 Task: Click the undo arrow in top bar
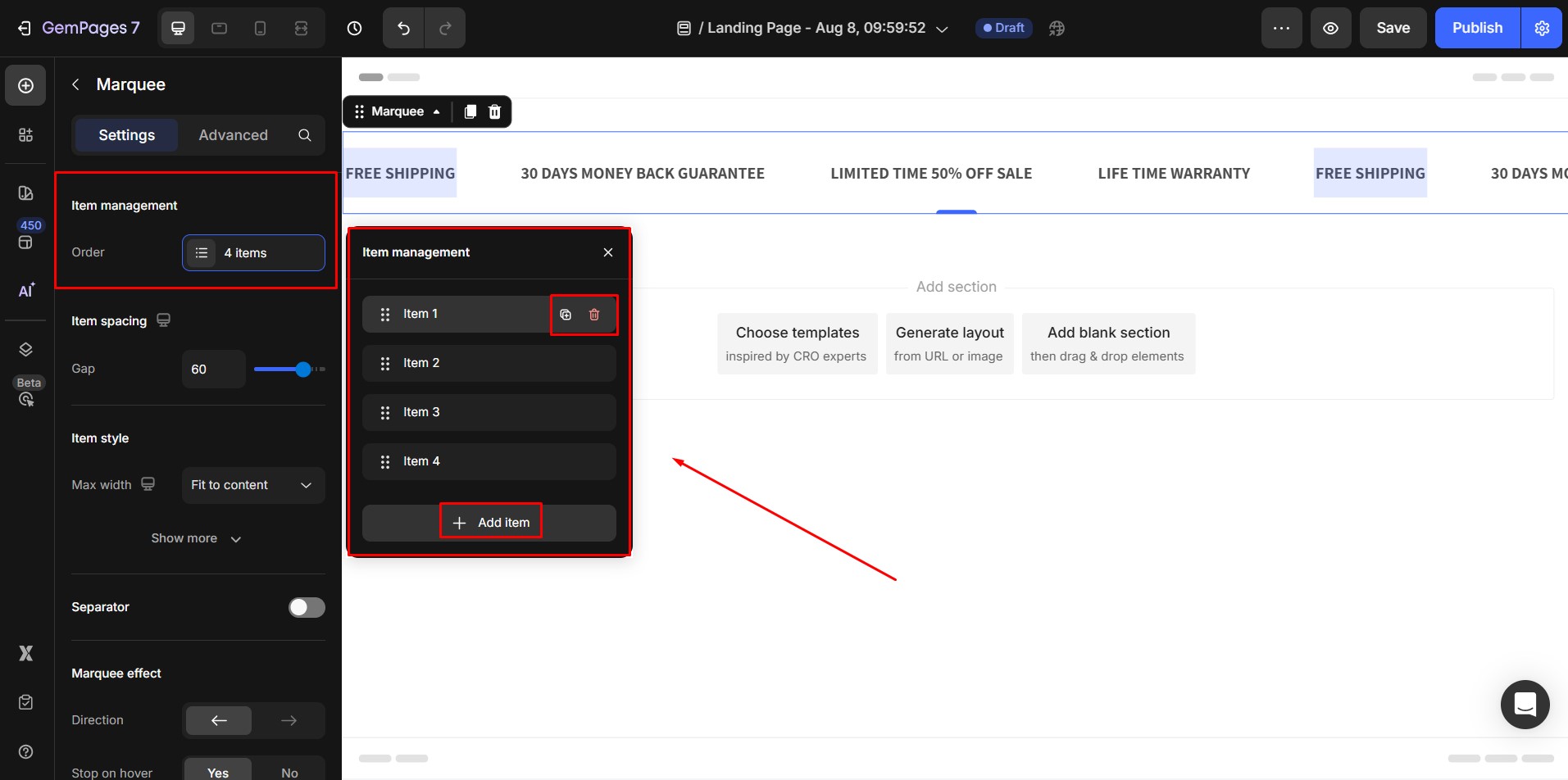[x=403, y=29]
